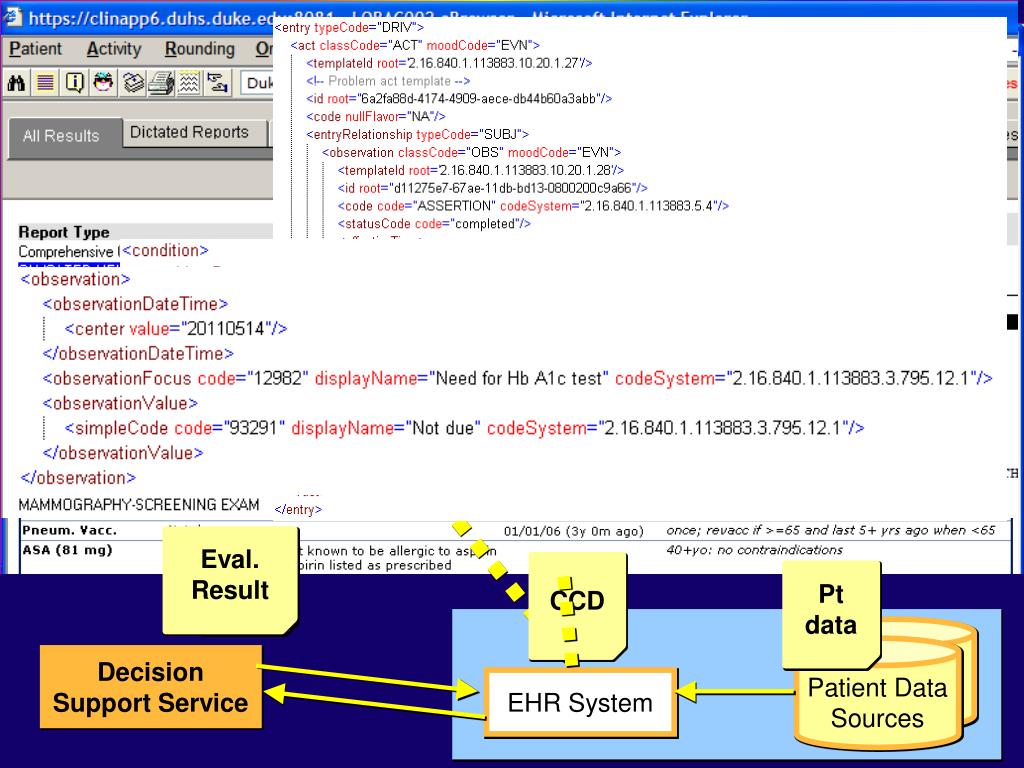The width and height of the screenshot is (1024, 768).
Task: Select the MAMMOGRAPHY-SCREENING EXAM row
Action: 138,504
